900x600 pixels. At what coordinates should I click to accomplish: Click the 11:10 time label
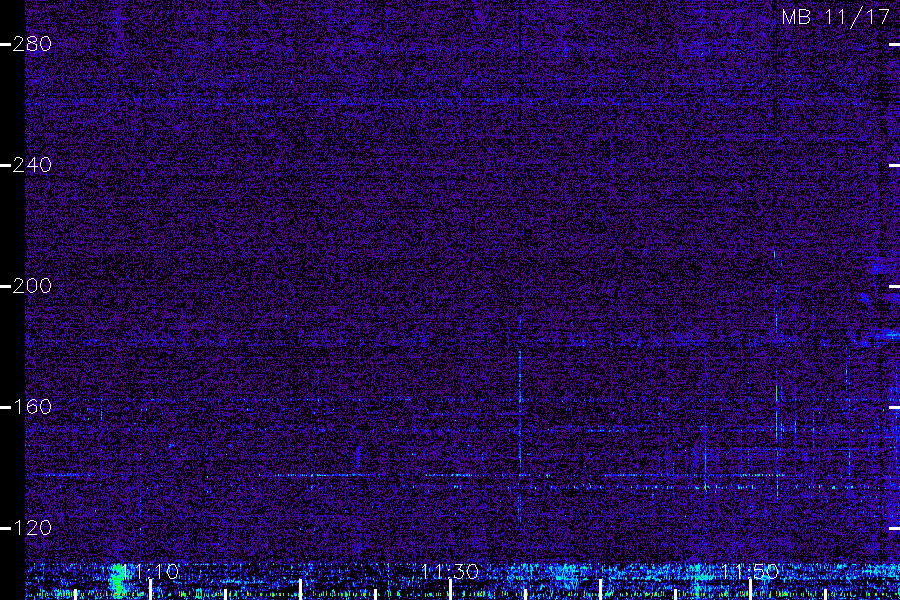click(150, 571)
